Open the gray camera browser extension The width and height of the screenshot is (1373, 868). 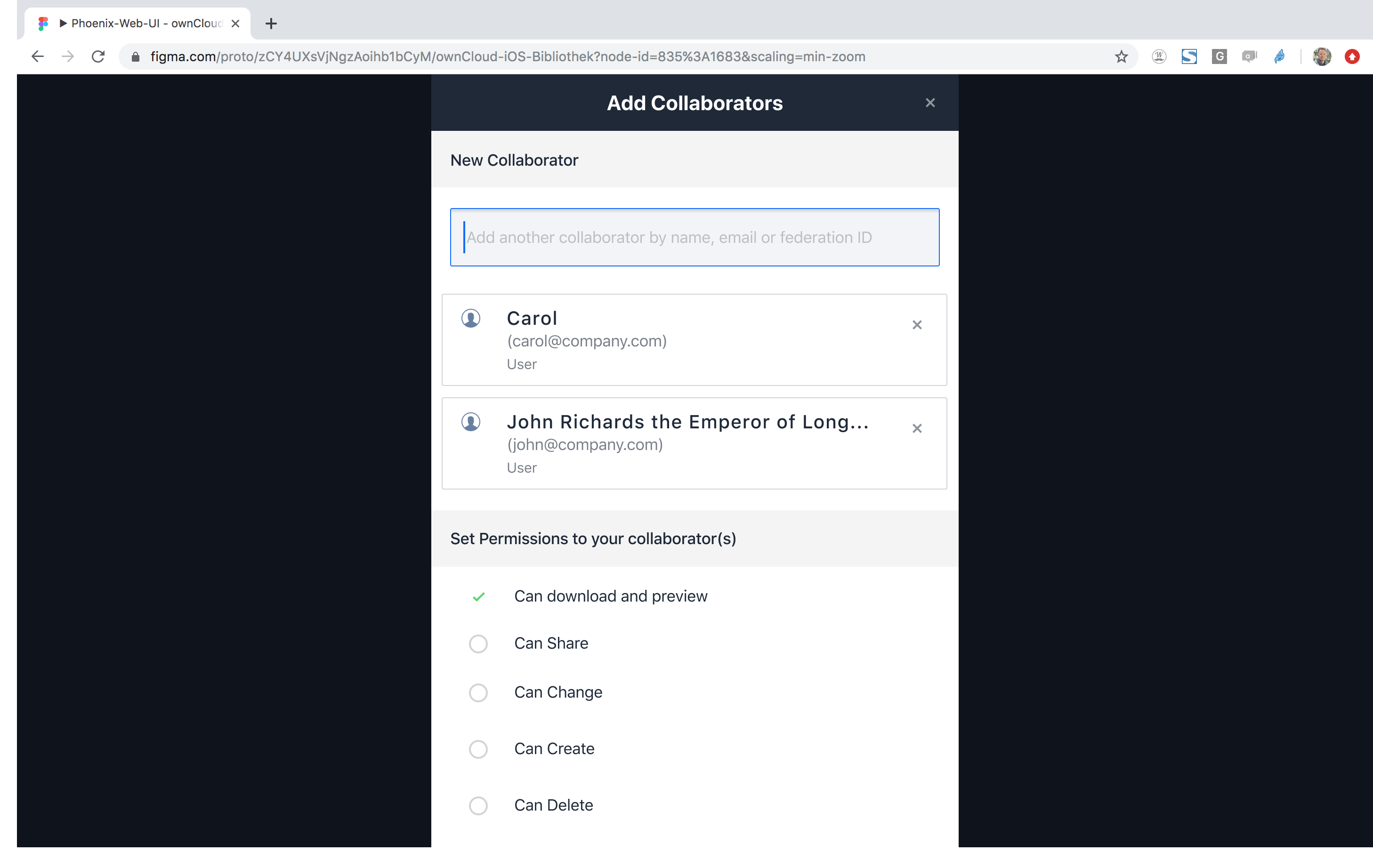pyautogui.click(x=1249, y=56)
